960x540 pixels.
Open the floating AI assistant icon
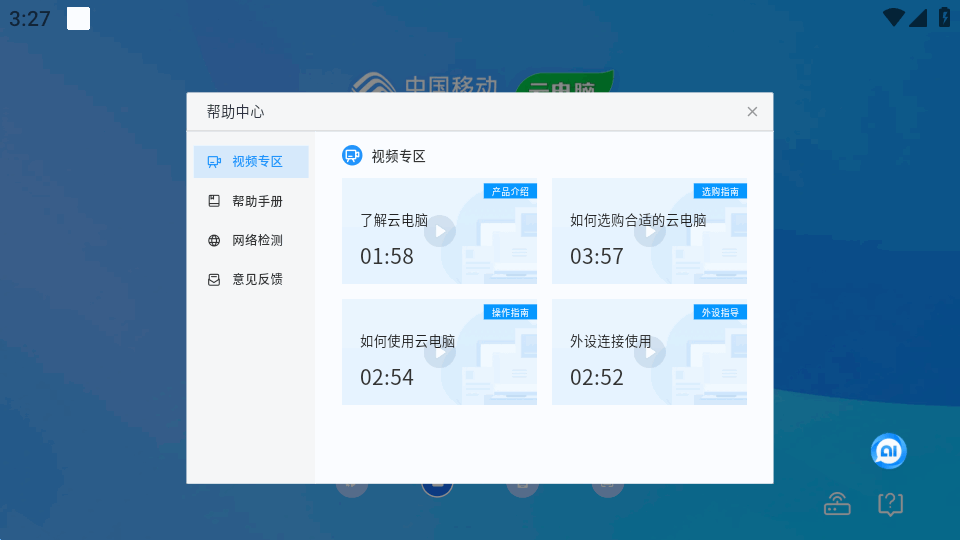point(888,451)
